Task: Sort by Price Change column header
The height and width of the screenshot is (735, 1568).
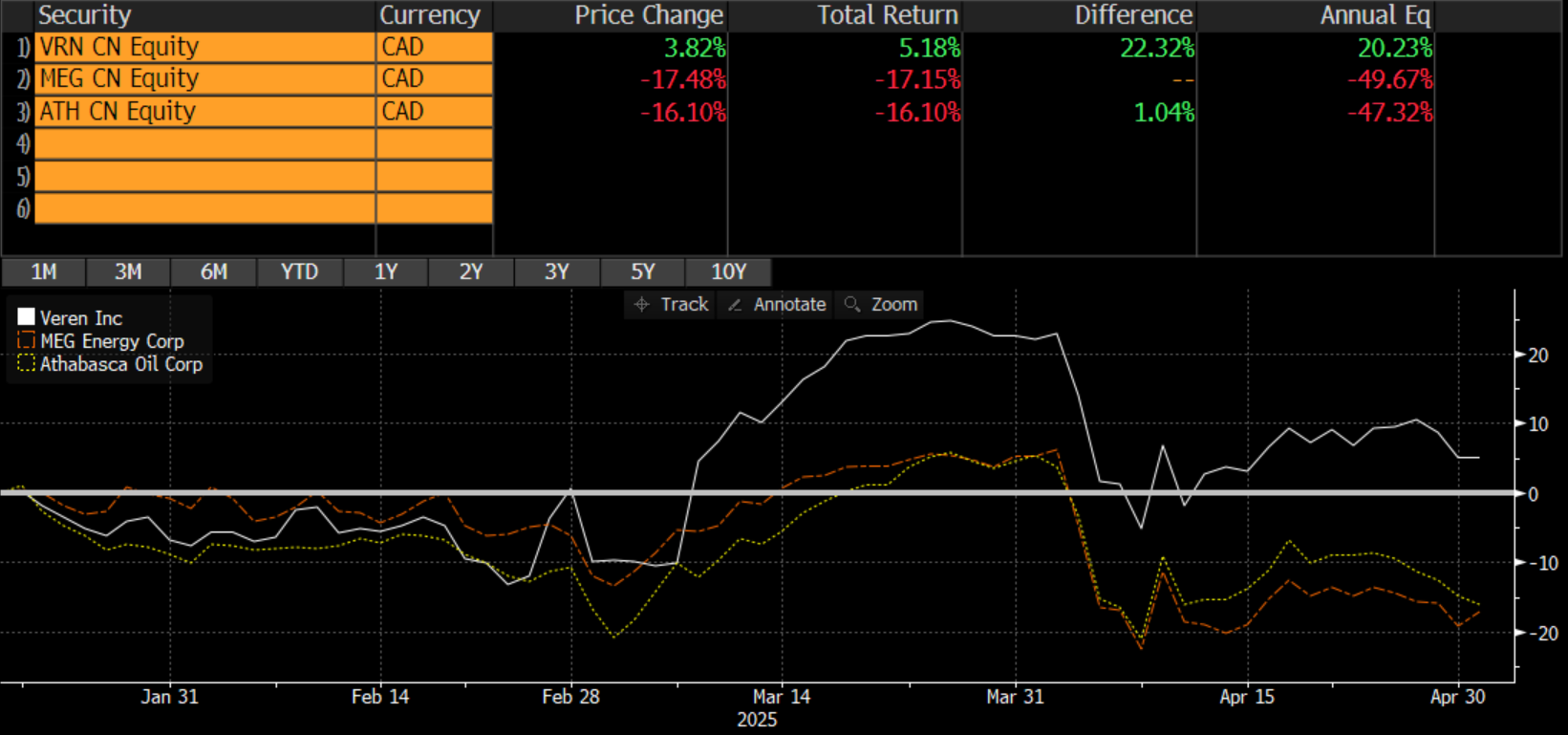Action: pos(648,15)
